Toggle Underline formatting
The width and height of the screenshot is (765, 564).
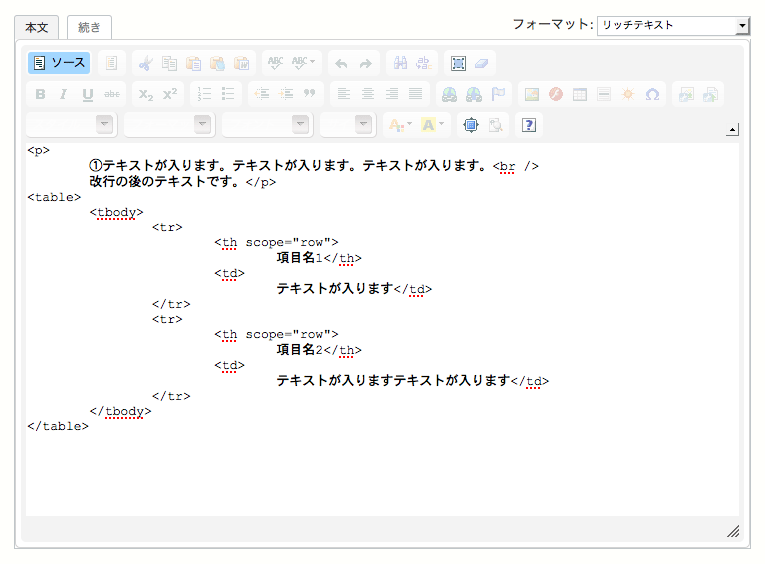coord(88,94)
